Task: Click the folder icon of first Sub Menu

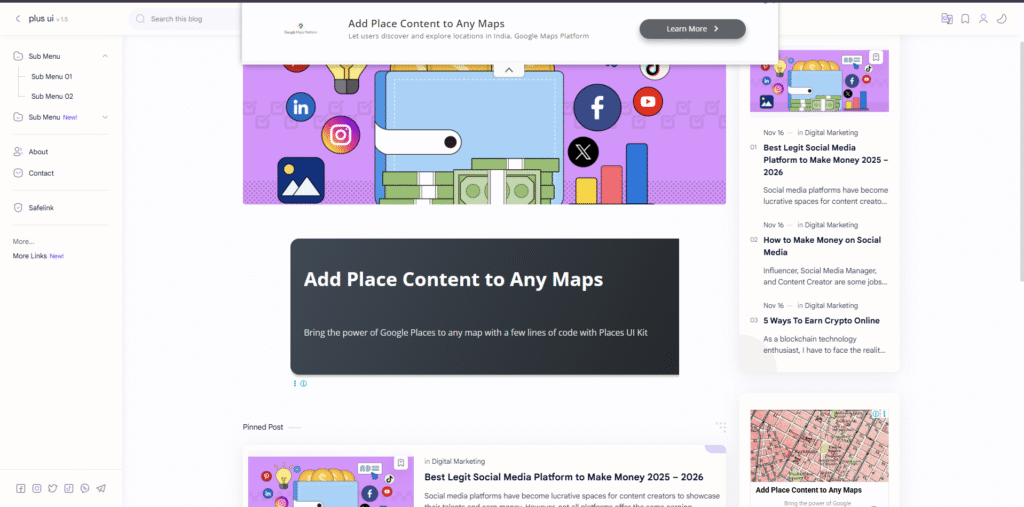Action: coord(18,56)
